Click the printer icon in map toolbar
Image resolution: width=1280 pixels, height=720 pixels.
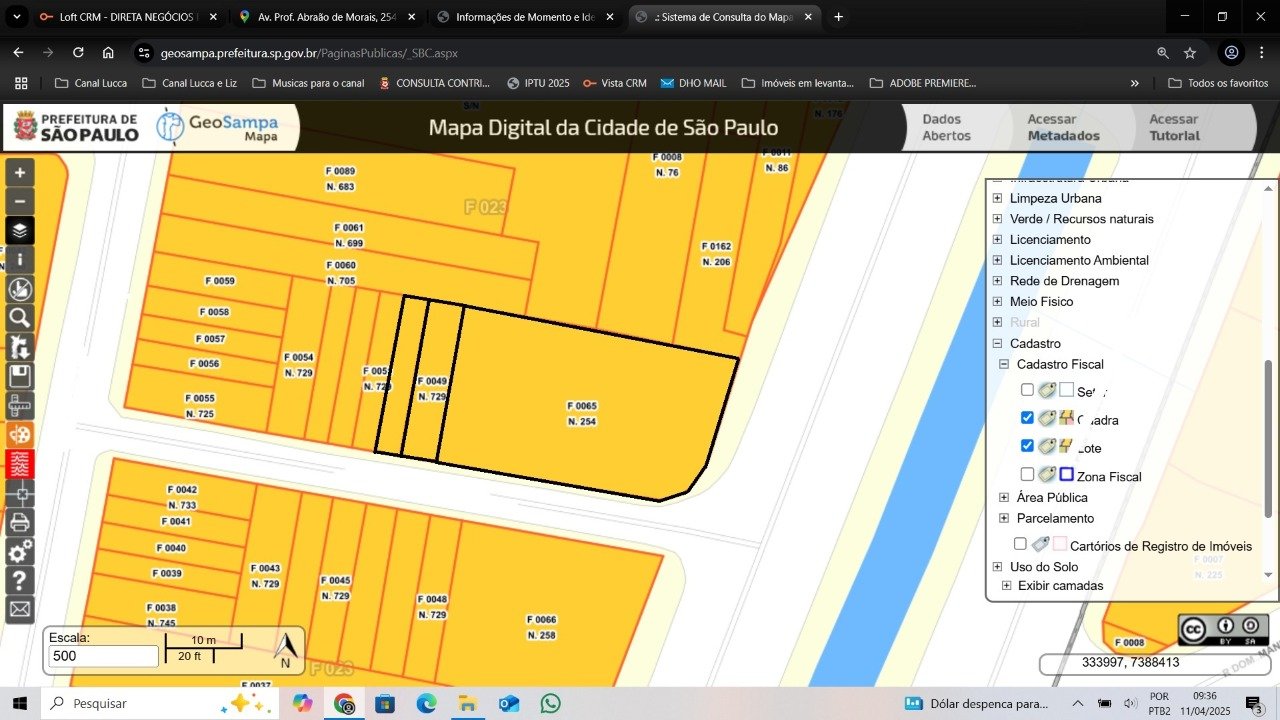(x=20, y=522)
